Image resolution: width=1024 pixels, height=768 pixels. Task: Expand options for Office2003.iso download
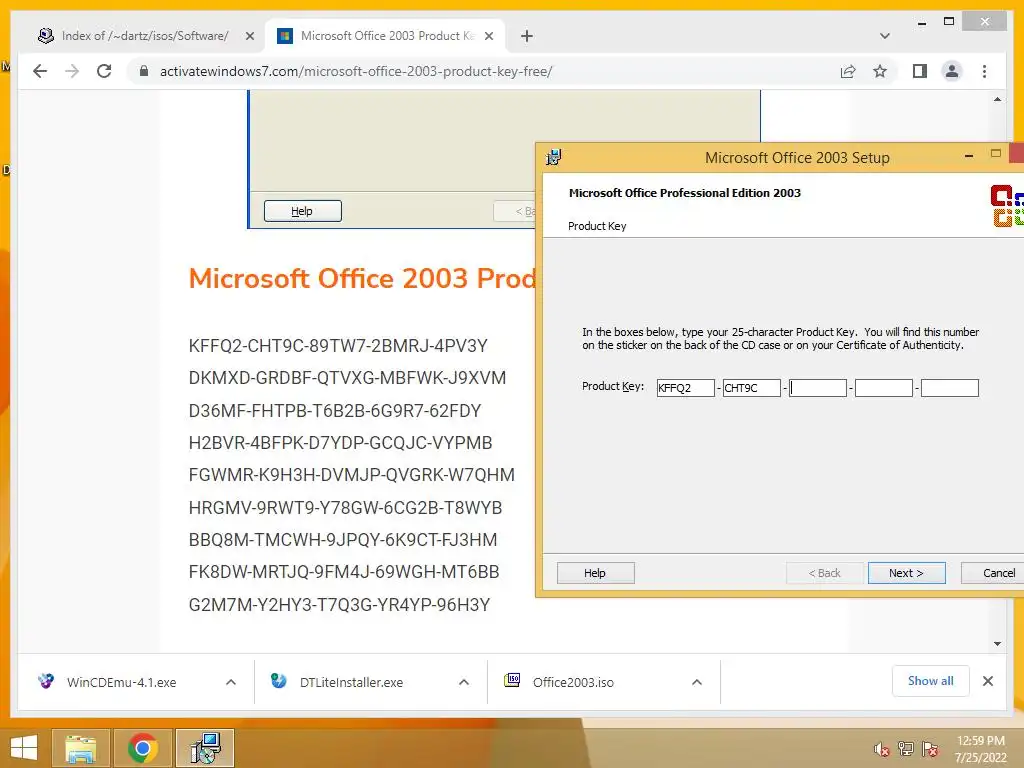697,682
